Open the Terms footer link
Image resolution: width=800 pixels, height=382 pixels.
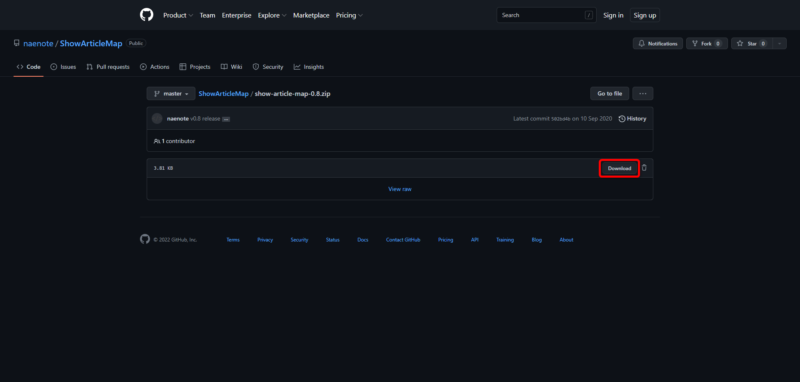233,240
